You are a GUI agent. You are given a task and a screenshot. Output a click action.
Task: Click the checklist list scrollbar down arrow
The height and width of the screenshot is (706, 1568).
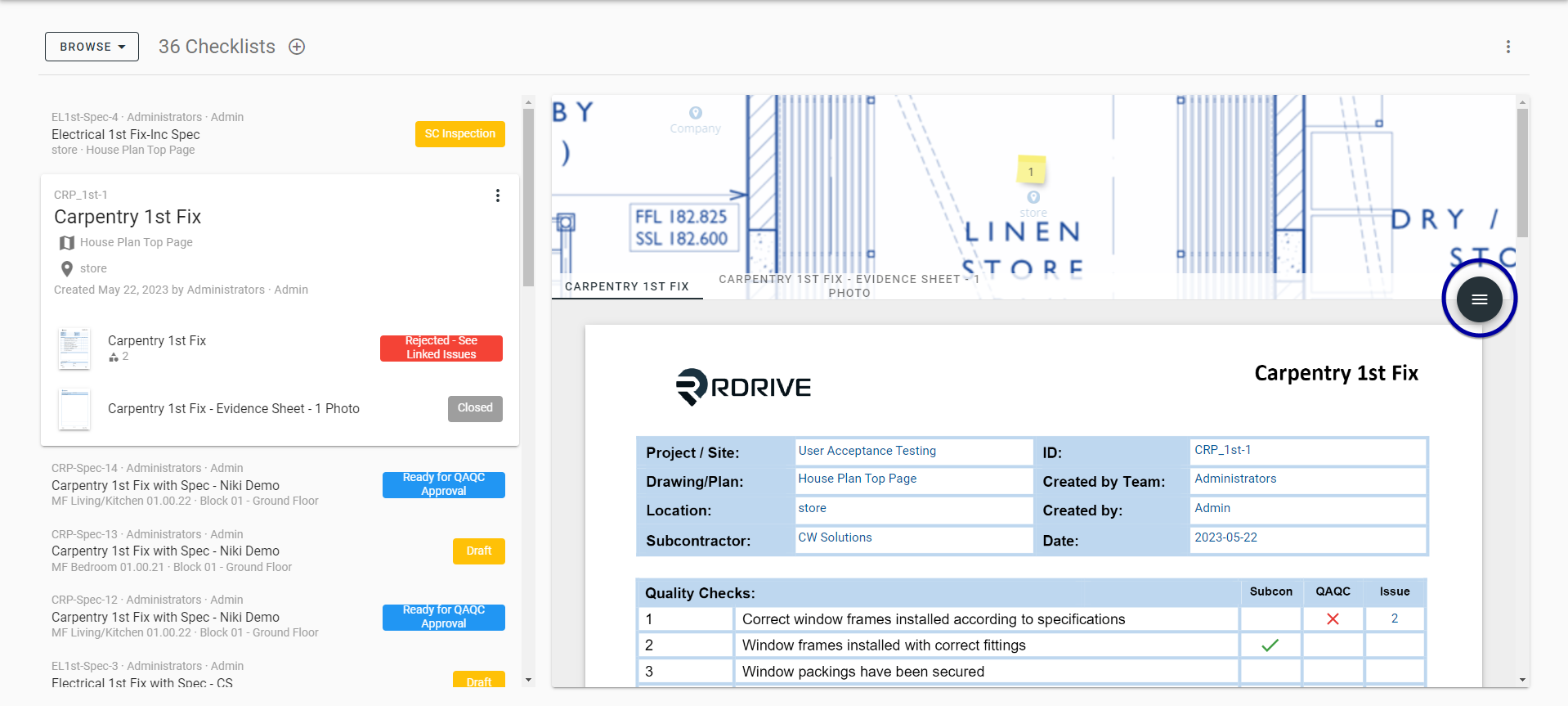tap(528, 680)
